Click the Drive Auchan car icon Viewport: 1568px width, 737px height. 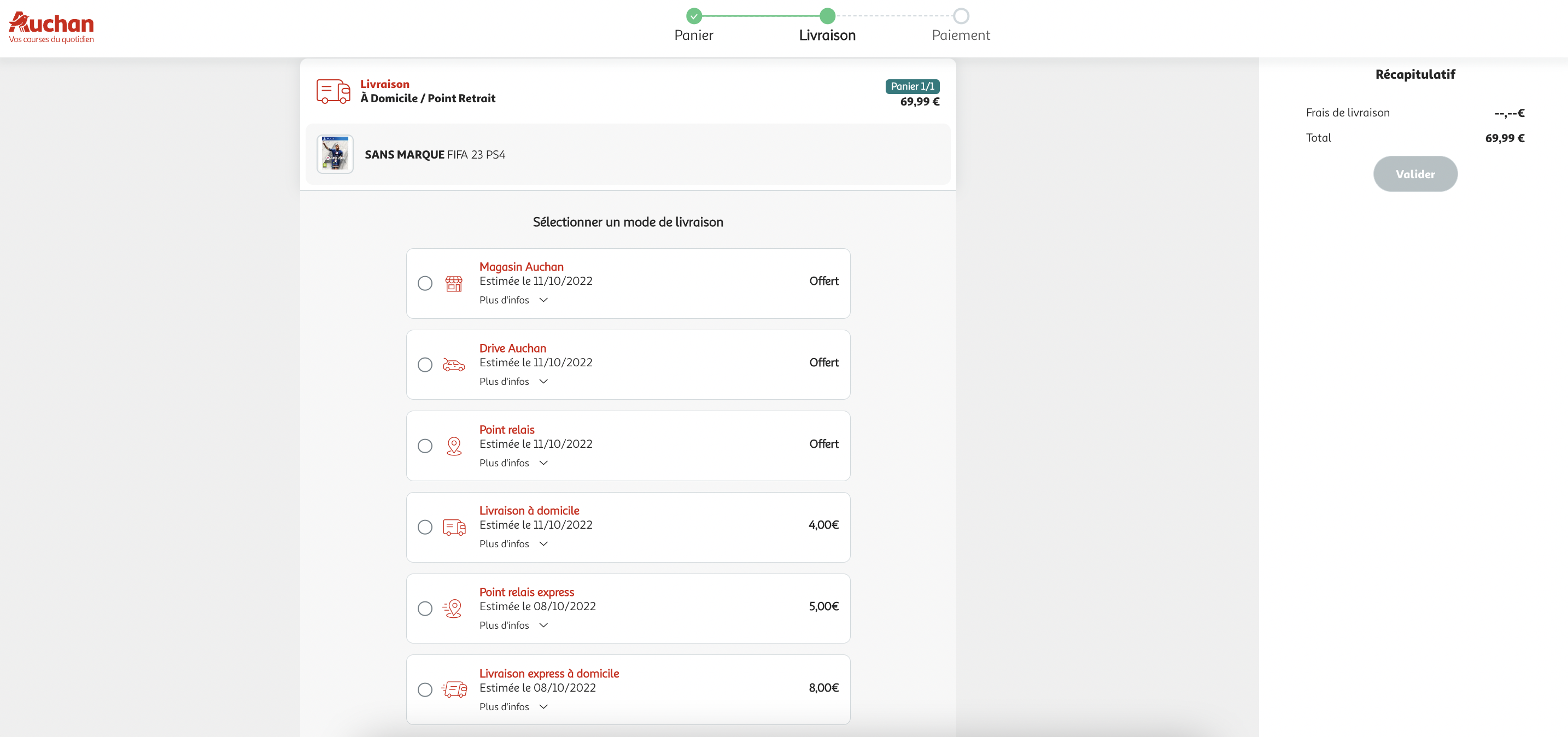coord(453,365)
